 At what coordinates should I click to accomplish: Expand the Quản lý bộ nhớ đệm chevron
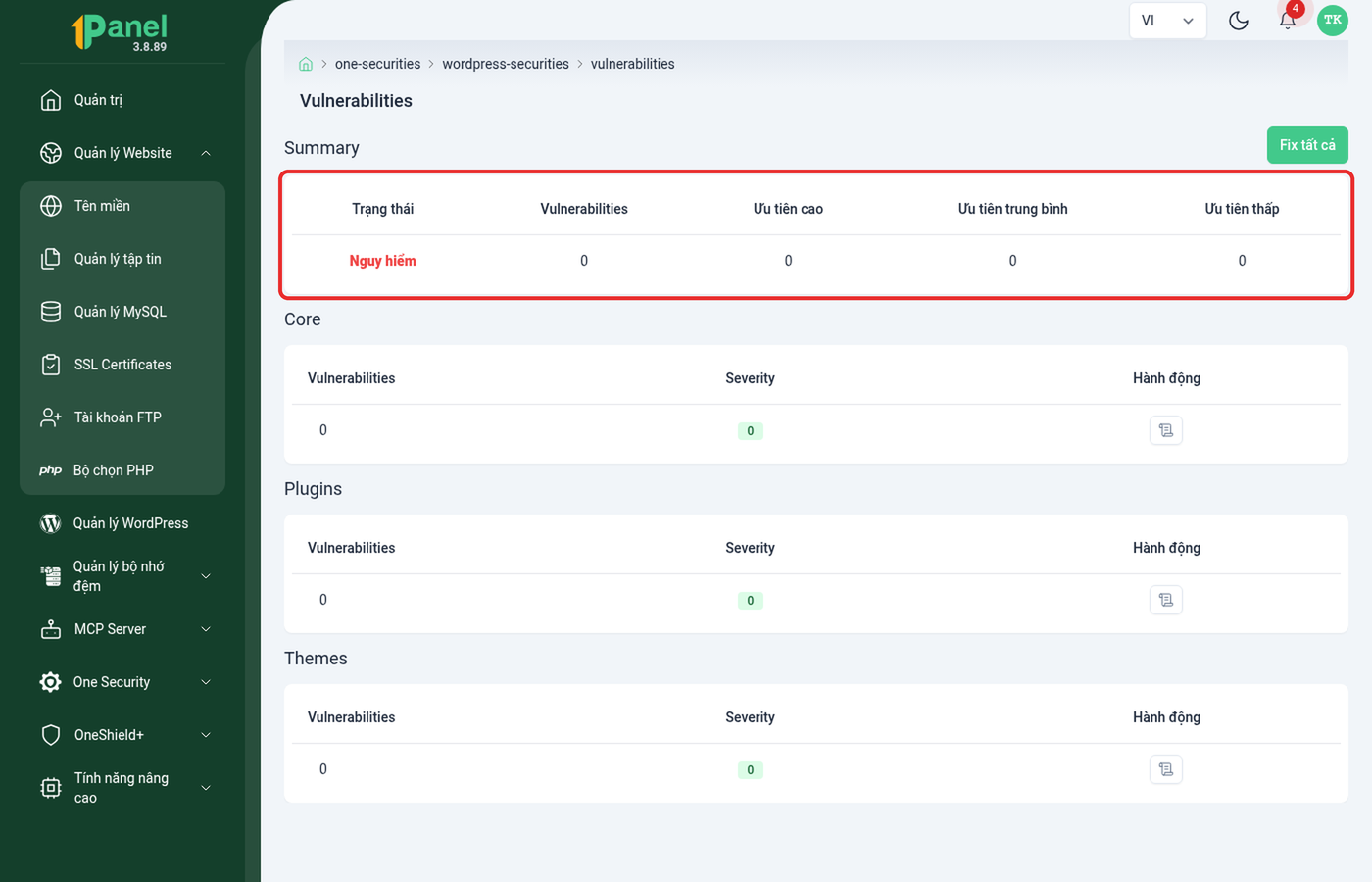[x=206, y=576]
